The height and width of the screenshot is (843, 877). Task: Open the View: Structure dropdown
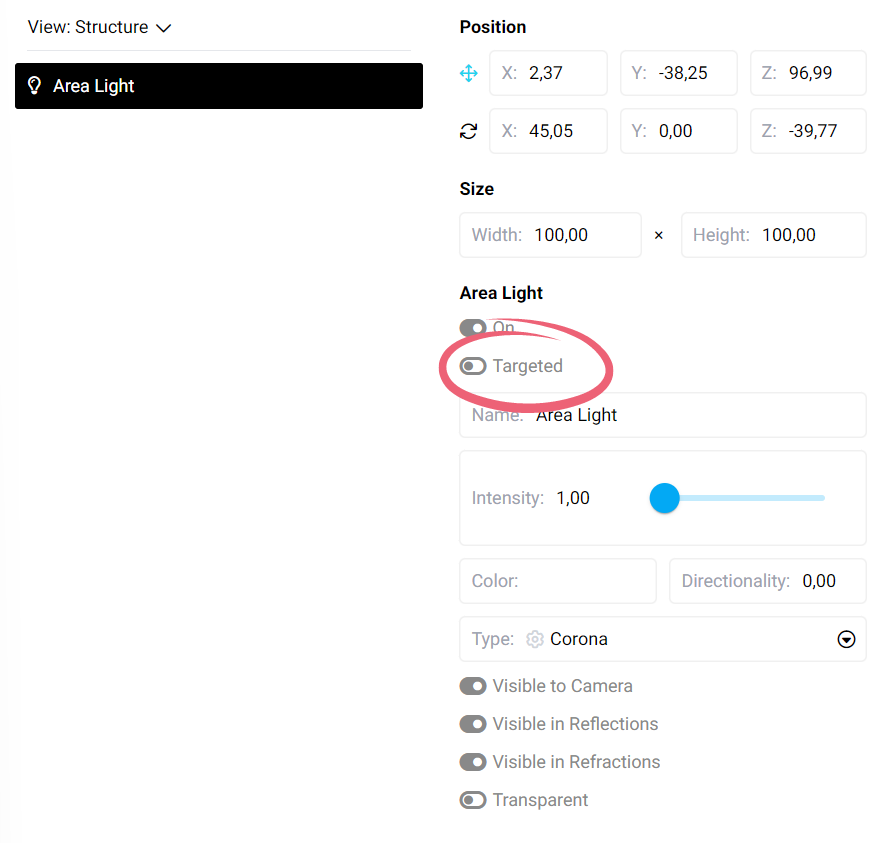click(x=100, y=27)
